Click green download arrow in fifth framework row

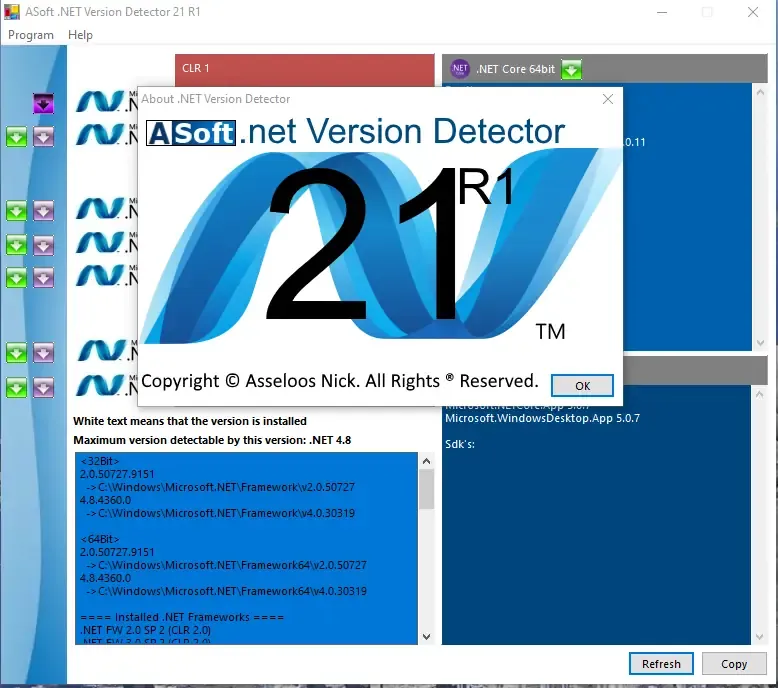point(16,278)
